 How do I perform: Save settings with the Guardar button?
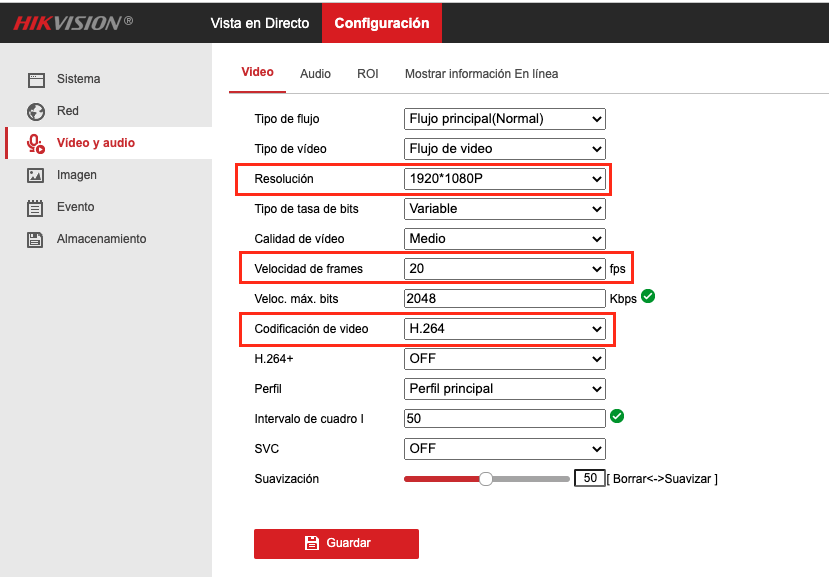click(x=336, y=544)
